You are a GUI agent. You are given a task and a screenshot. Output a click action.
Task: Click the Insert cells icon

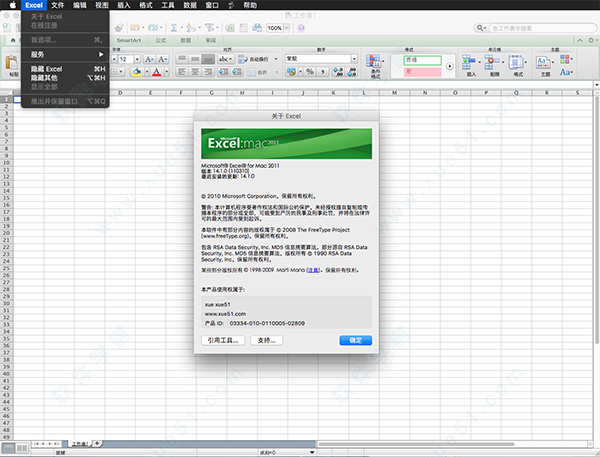pos(468,62)
